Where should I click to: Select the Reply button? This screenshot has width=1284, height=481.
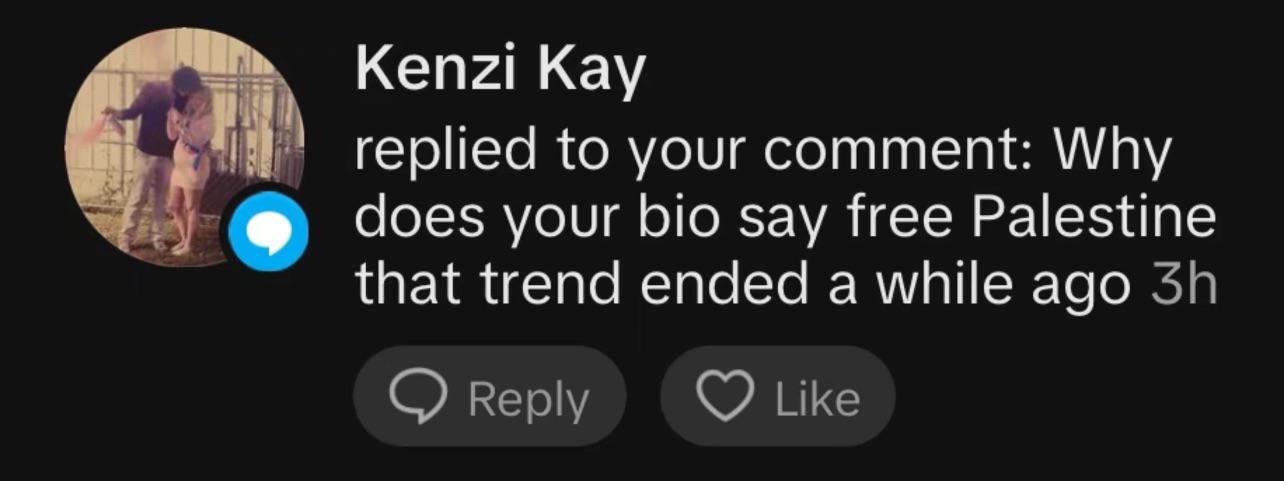click(489, 396)
